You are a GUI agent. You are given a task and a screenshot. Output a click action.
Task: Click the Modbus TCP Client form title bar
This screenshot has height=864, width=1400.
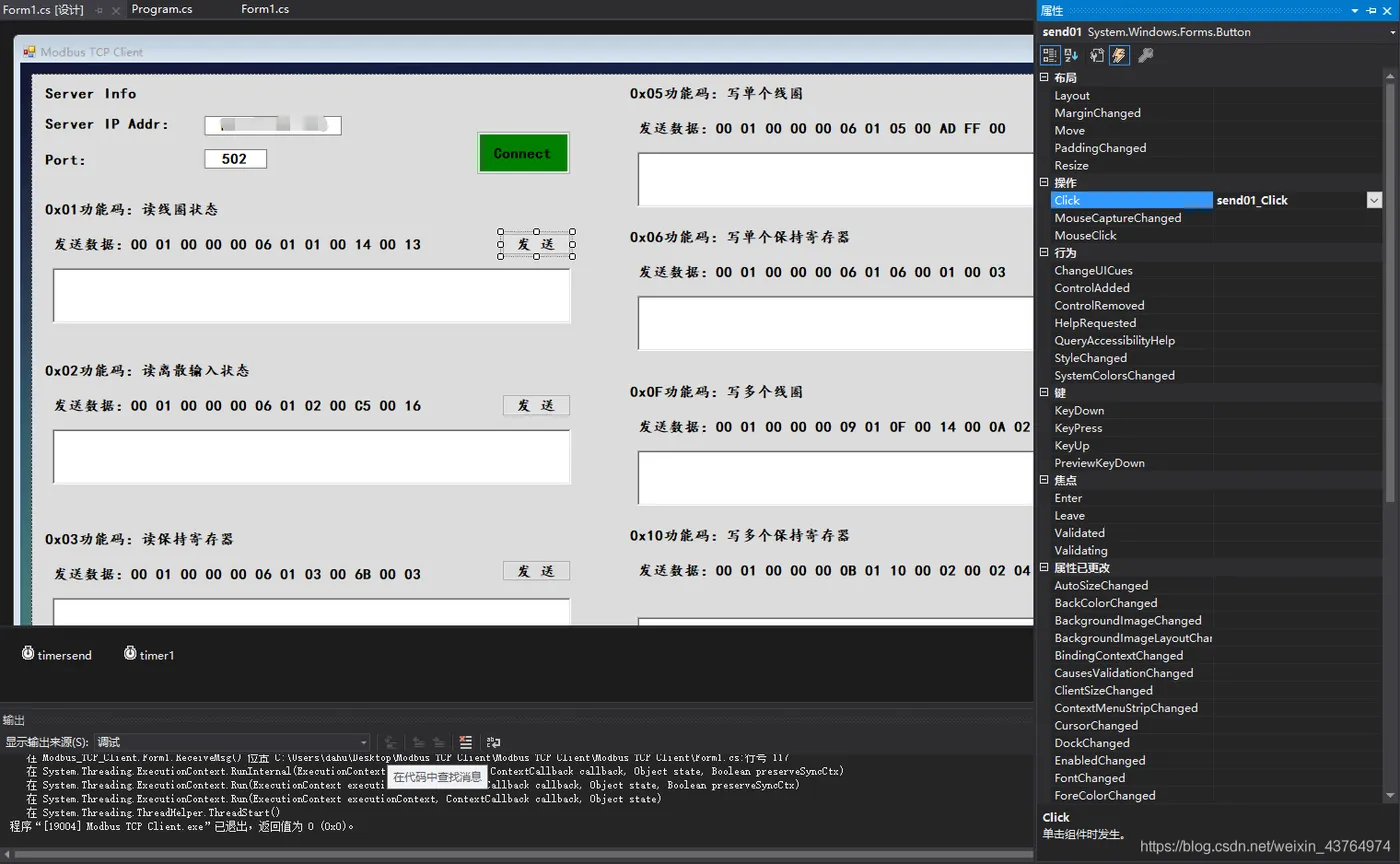pos(524,51)
